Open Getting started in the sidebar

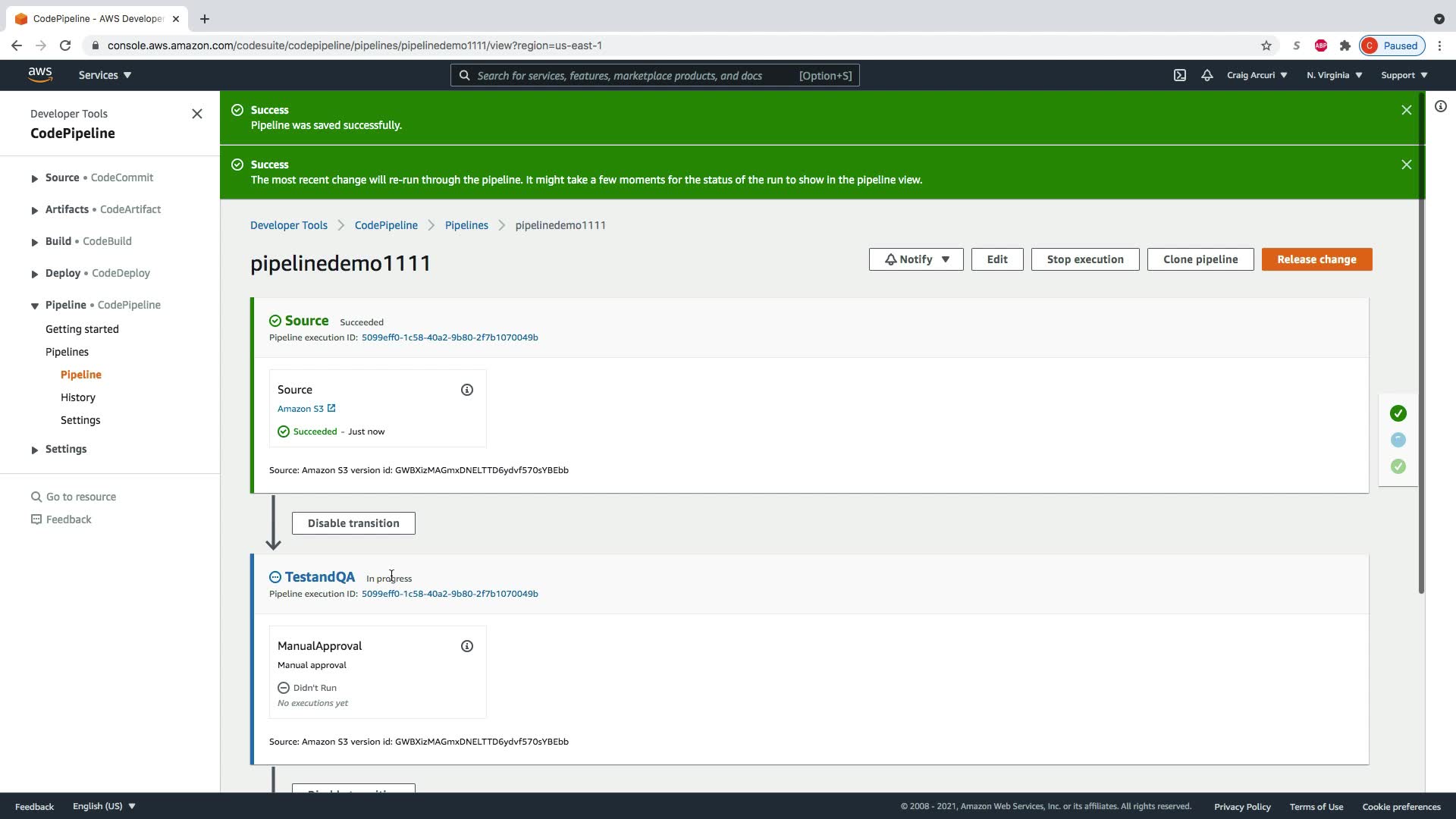[x=82, y=329]
